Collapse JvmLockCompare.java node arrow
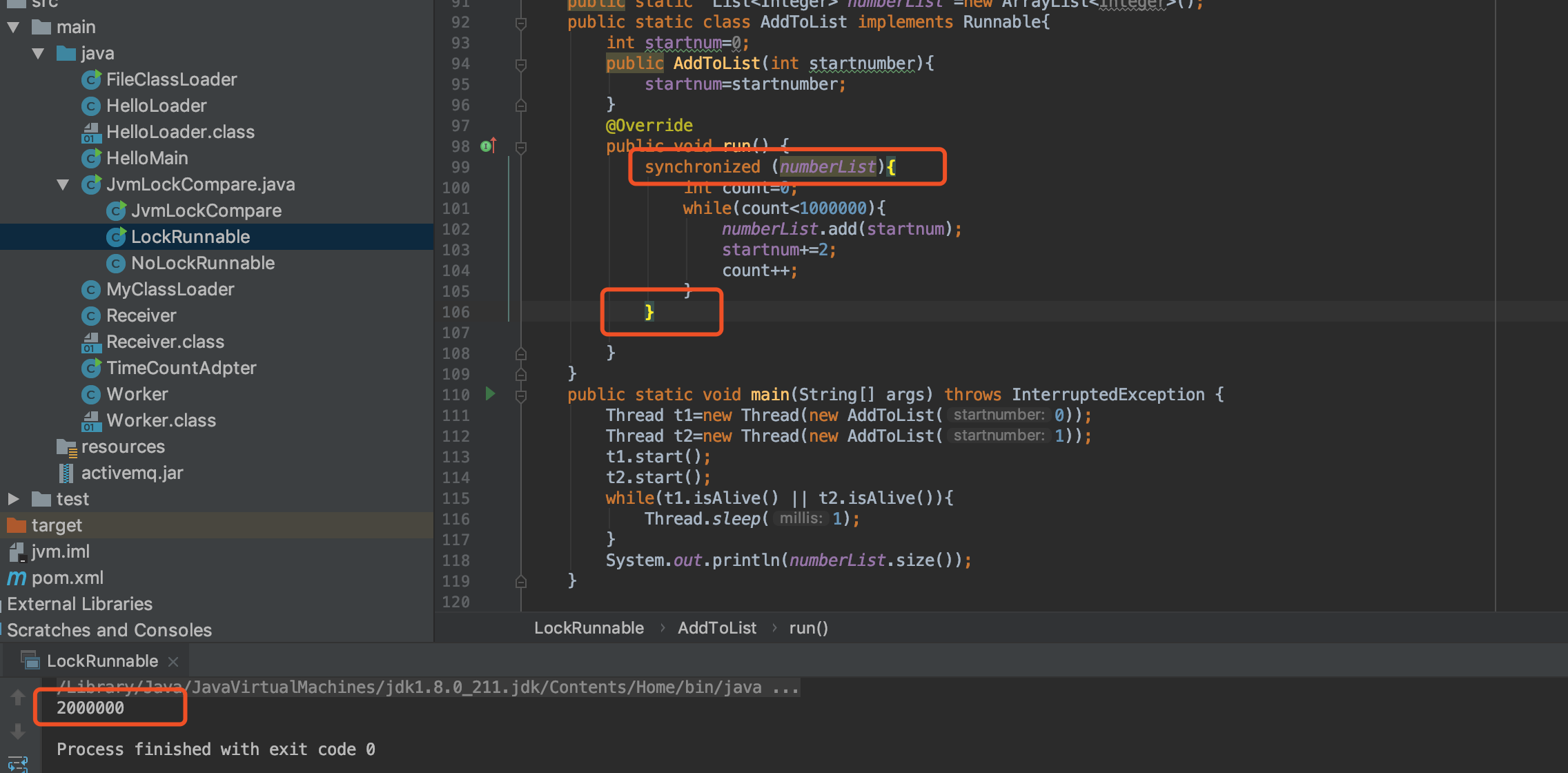 point(63,184)
